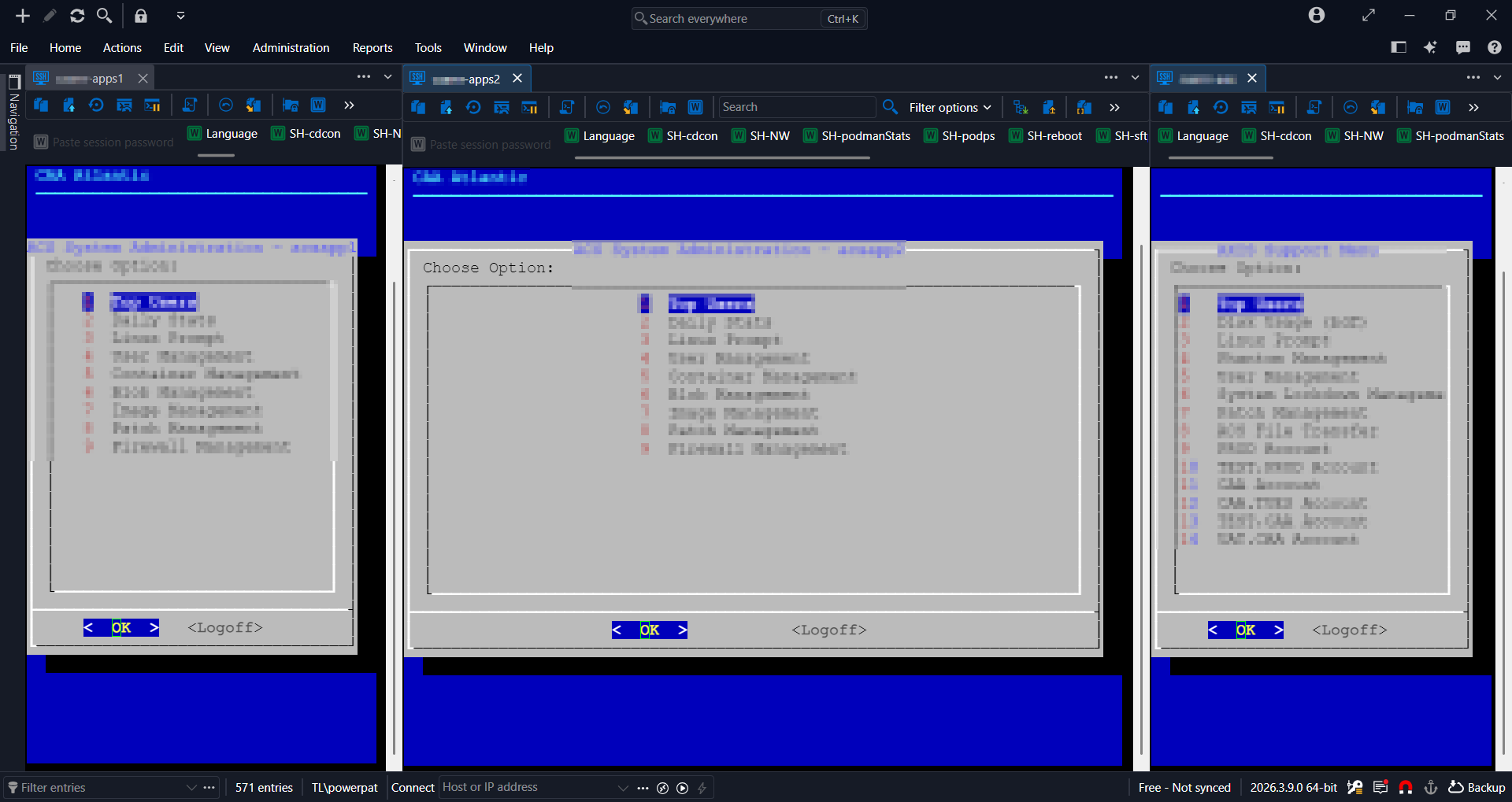
Task: Click the refresh icon in the title bar
Action: click(77, 16)
